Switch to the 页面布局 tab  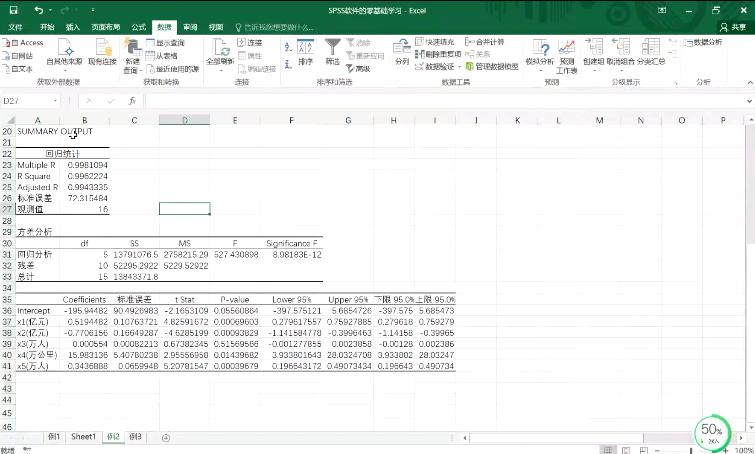[x=105, y=27]
